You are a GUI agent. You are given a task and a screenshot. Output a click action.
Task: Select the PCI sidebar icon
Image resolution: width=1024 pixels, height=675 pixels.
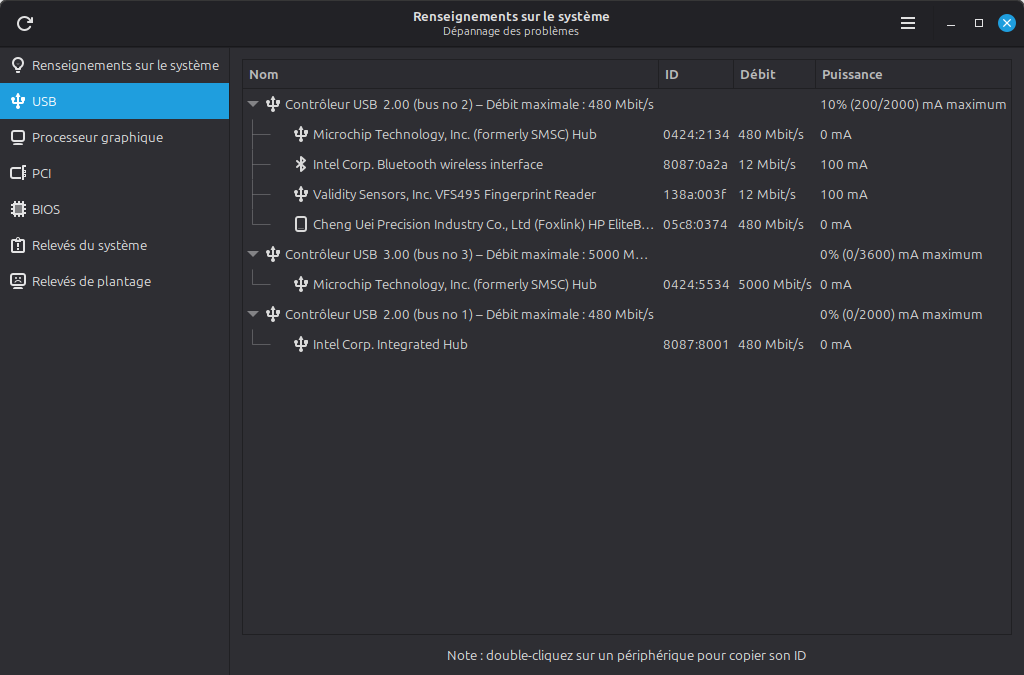[19, 173]
